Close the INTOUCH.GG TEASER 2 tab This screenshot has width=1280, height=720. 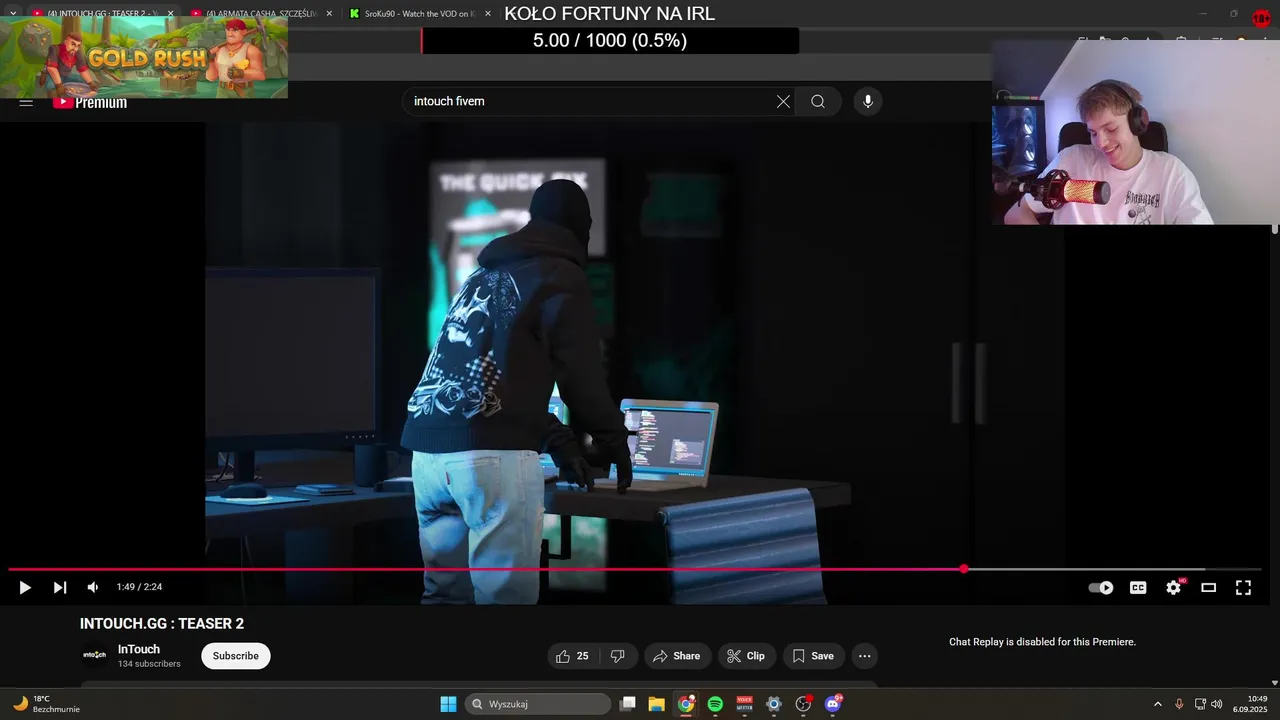[x=170, y=14]
